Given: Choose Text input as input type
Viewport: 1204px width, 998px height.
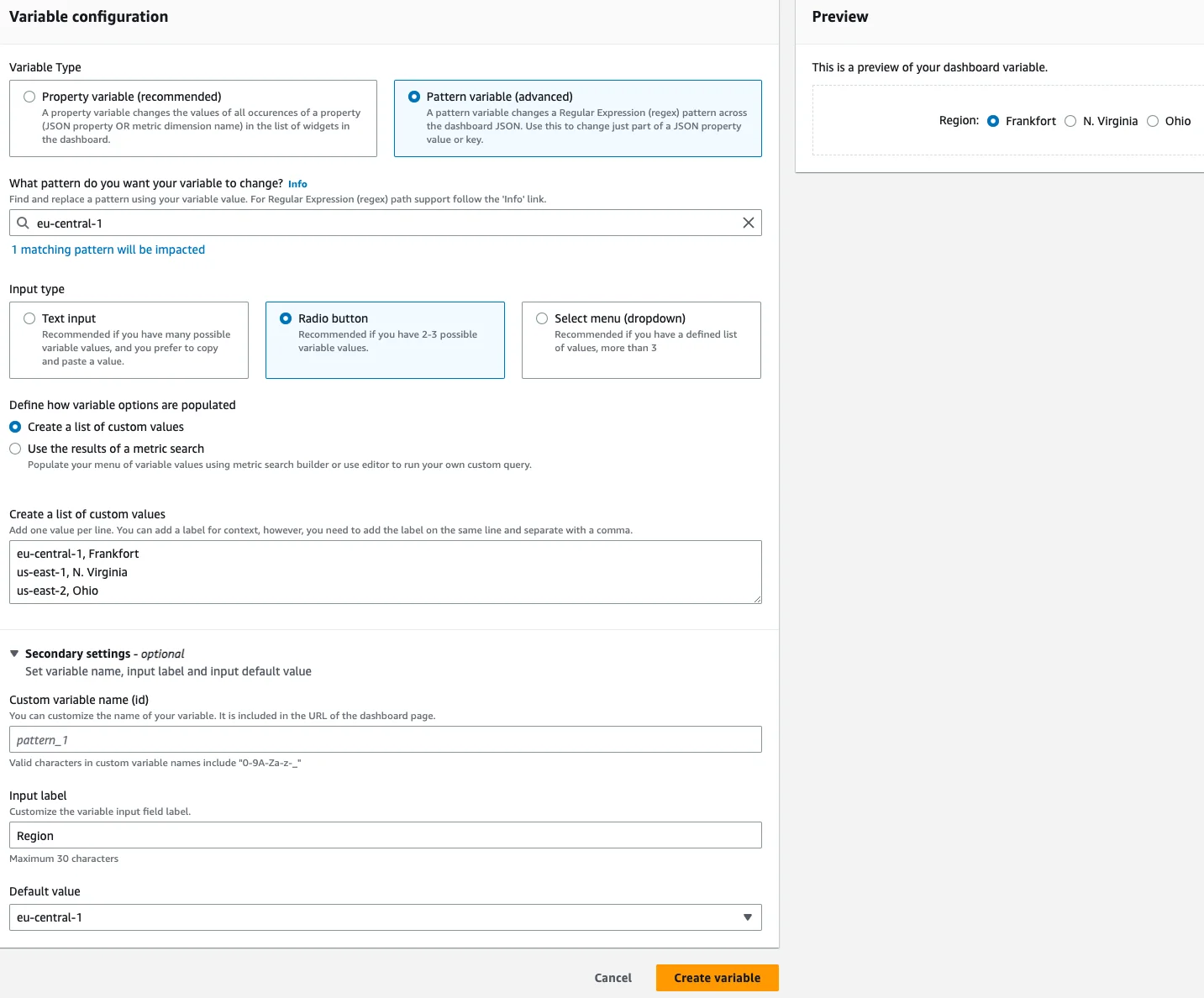Looking at the screenshot, I should click(x=29, y=318).
